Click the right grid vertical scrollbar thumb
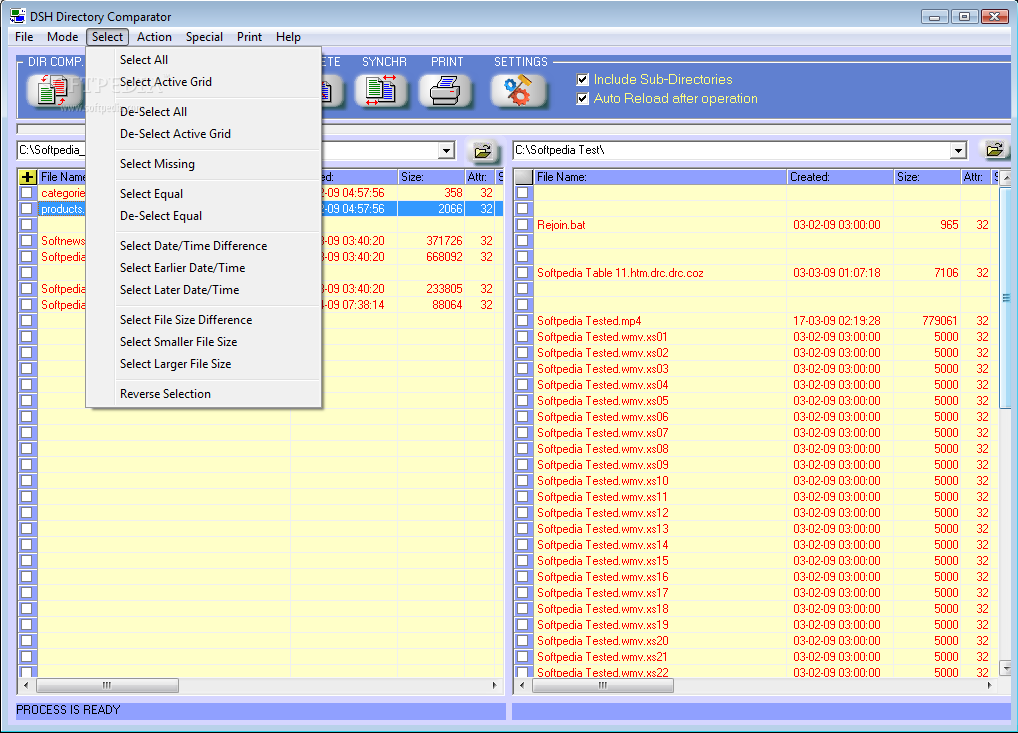Viewport: 1018px width, 733px height. 1006,298
